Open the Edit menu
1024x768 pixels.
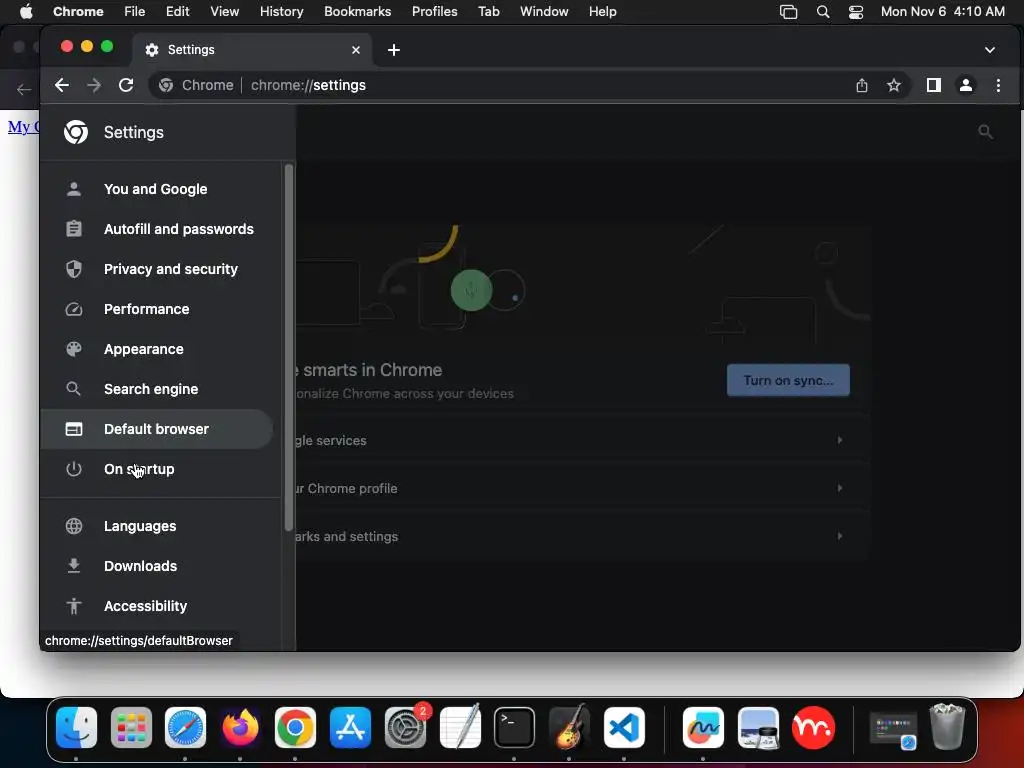tap(177, 12)
